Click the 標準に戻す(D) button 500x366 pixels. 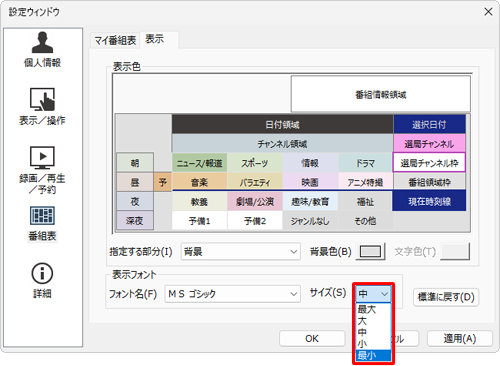click(446, 297)
